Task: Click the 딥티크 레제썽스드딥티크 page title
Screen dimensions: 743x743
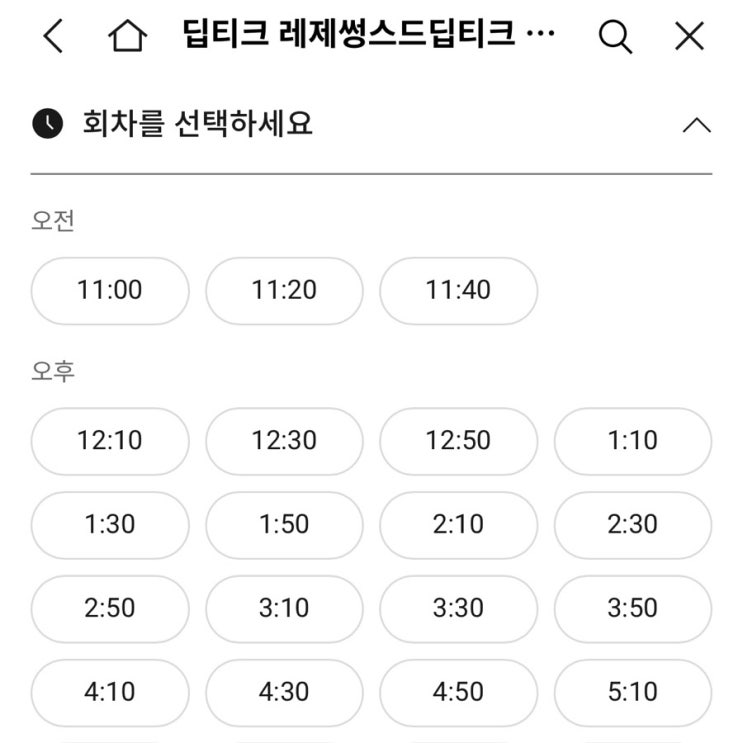Action: click(x=368, y=34)
